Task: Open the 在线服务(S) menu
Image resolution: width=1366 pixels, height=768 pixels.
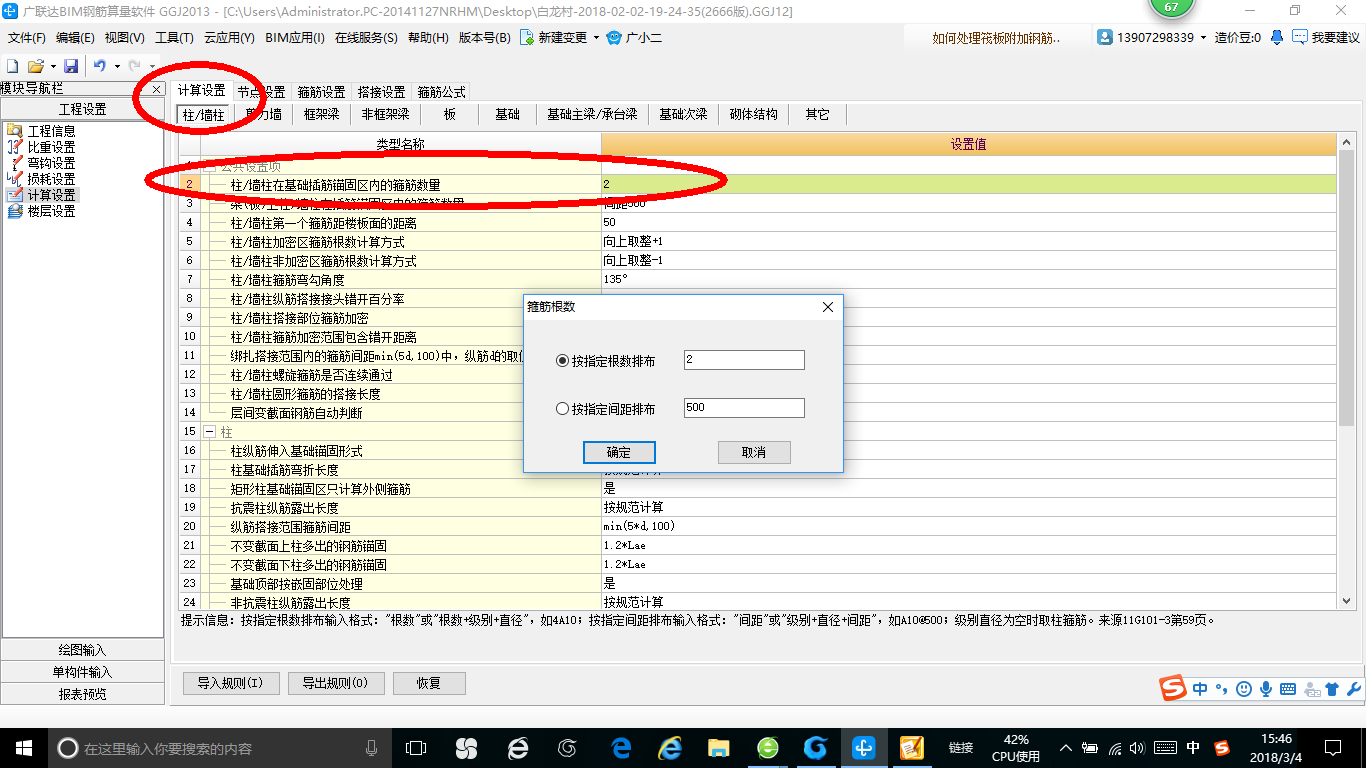Action: (366, 38)
